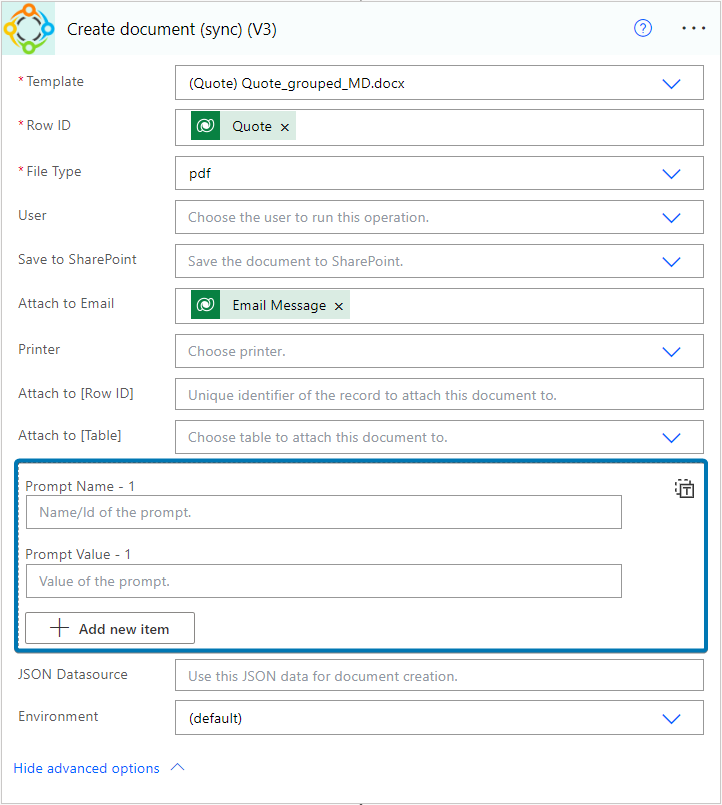Click the Email Message dynamic content token
Image resolution: width=722 pixels, height=805 pixels.
click(x=270, y=305)
